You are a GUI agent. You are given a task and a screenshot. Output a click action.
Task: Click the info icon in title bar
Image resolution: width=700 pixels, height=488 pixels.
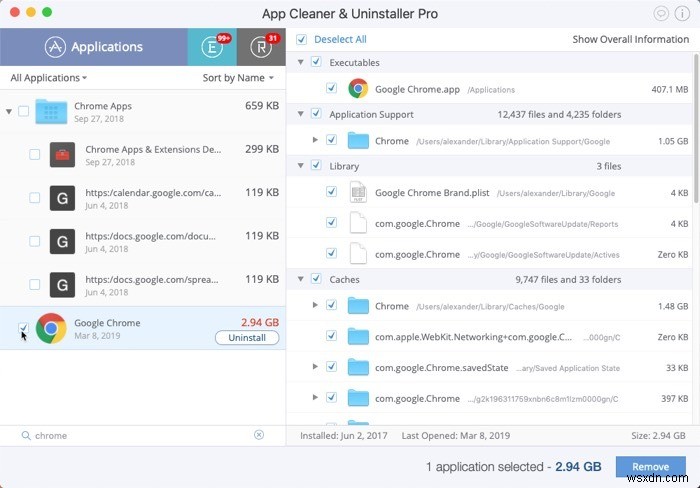(x=682, y=13)
